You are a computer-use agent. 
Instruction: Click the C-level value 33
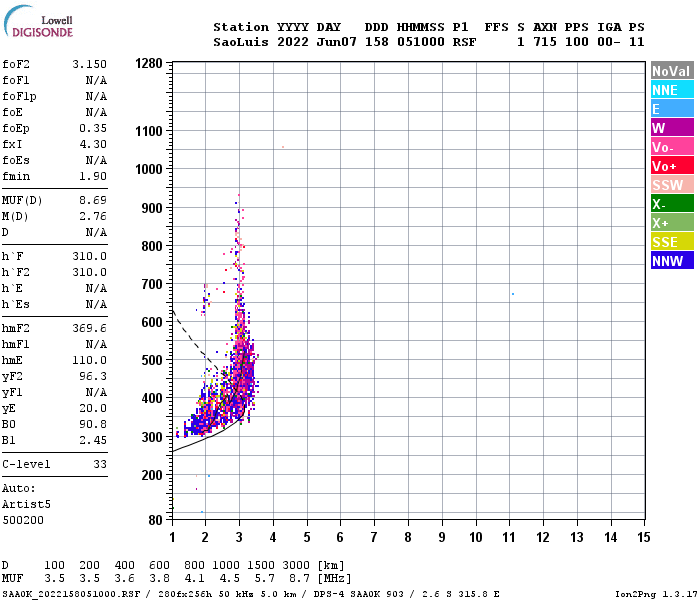click(100, 464)
